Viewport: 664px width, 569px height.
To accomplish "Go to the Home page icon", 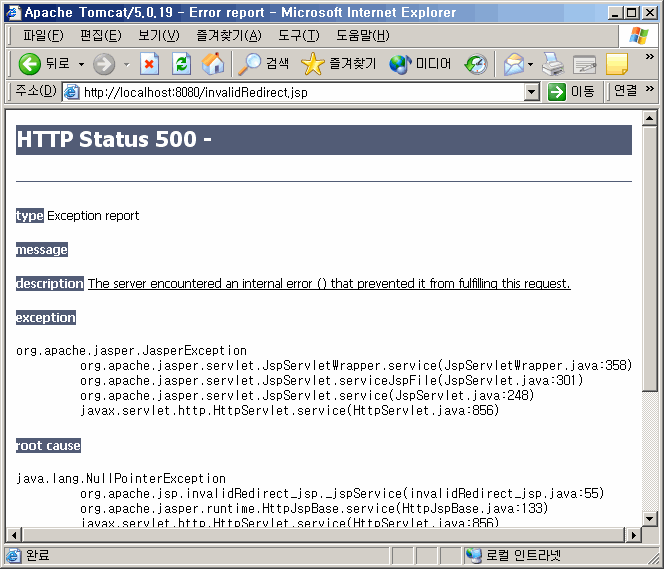I will tap(213, 64).
